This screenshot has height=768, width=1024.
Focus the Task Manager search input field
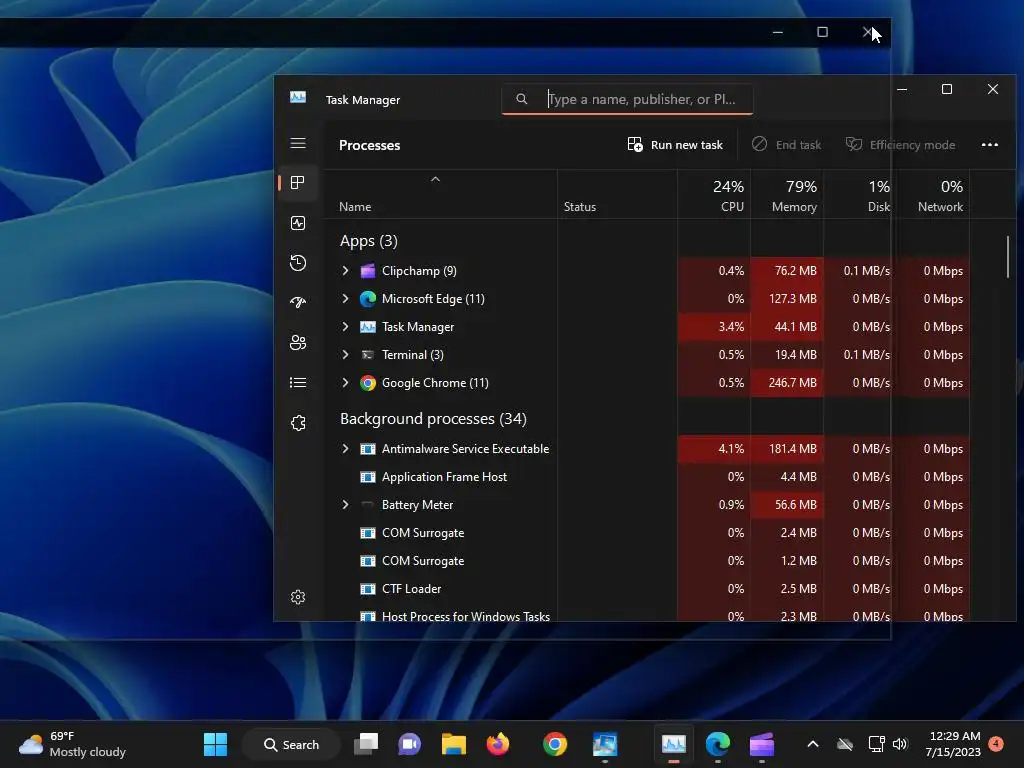(627, 99)
